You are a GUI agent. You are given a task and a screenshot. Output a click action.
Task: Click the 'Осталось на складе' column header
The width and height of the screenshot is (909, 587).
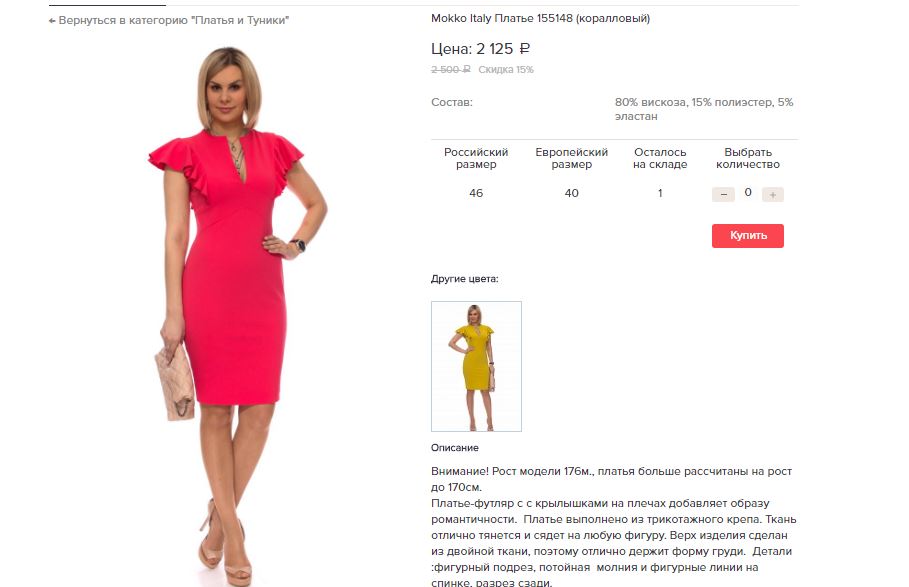(x=660, y=158)
